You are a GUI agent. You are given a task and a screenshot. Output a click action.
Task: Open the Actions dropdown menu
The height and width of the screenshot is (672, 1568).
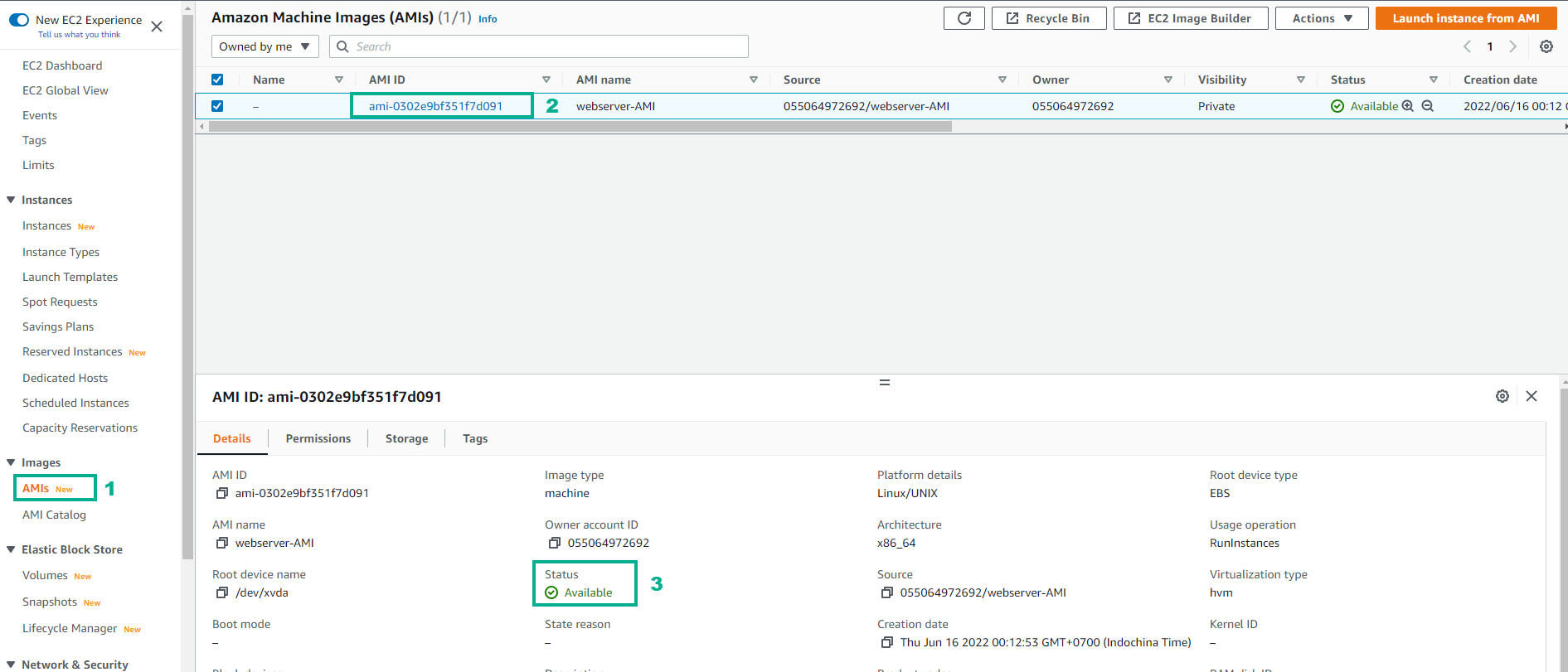point(1322,18)
